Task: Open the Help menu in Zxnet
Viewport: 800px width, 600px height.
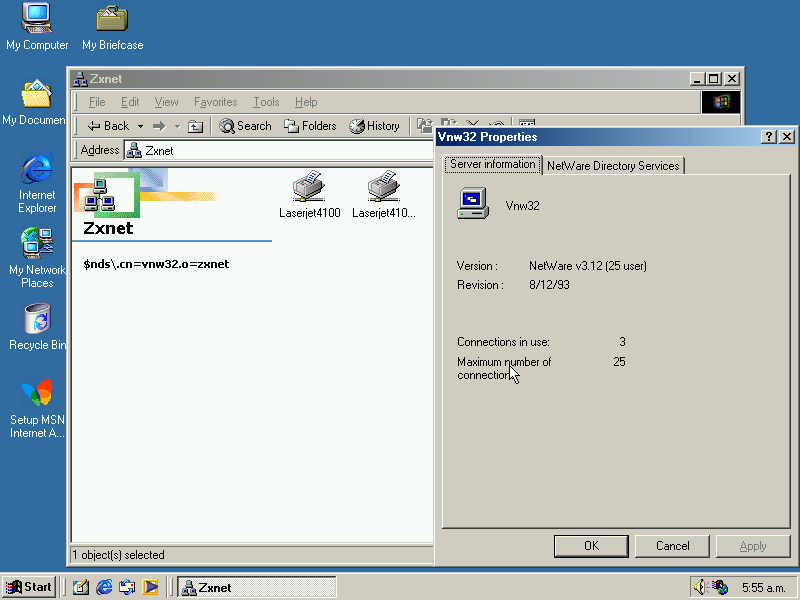Action: pyautogui.click(x=306, y=102)
